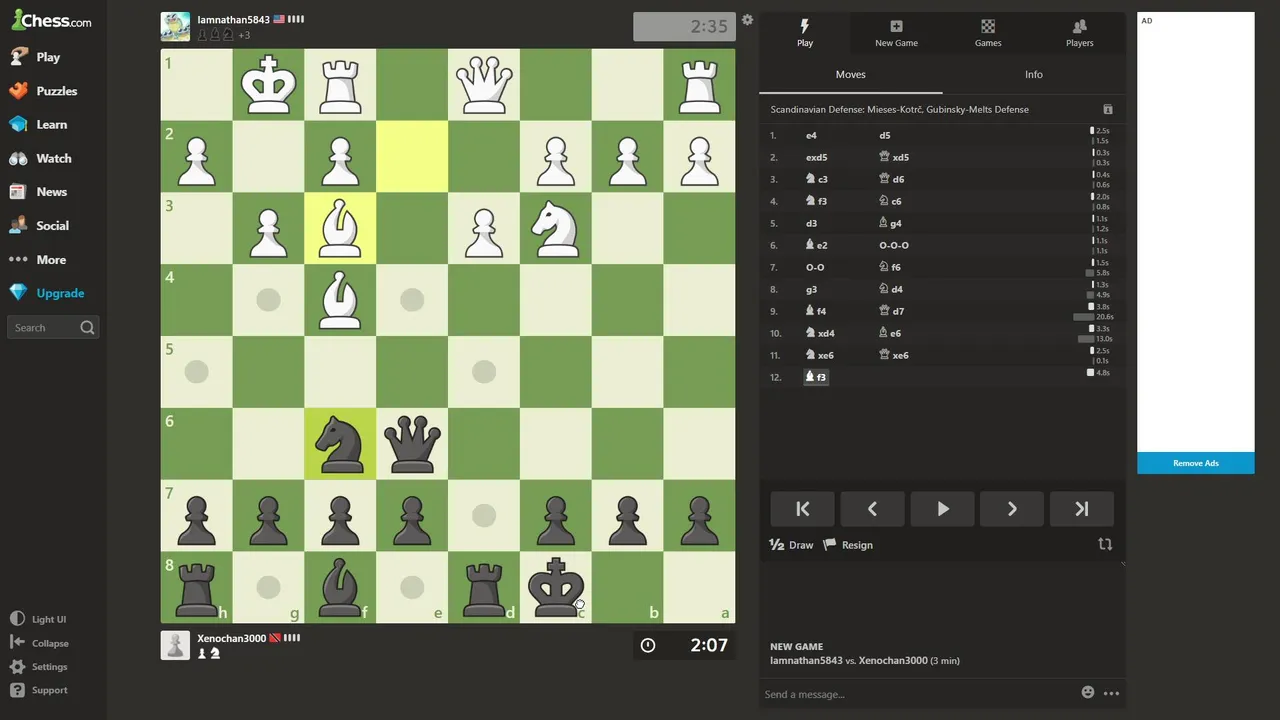Click the black pawn on a7
The height and width of the screenshot is (720, 1280).
[x=699, y=516]
